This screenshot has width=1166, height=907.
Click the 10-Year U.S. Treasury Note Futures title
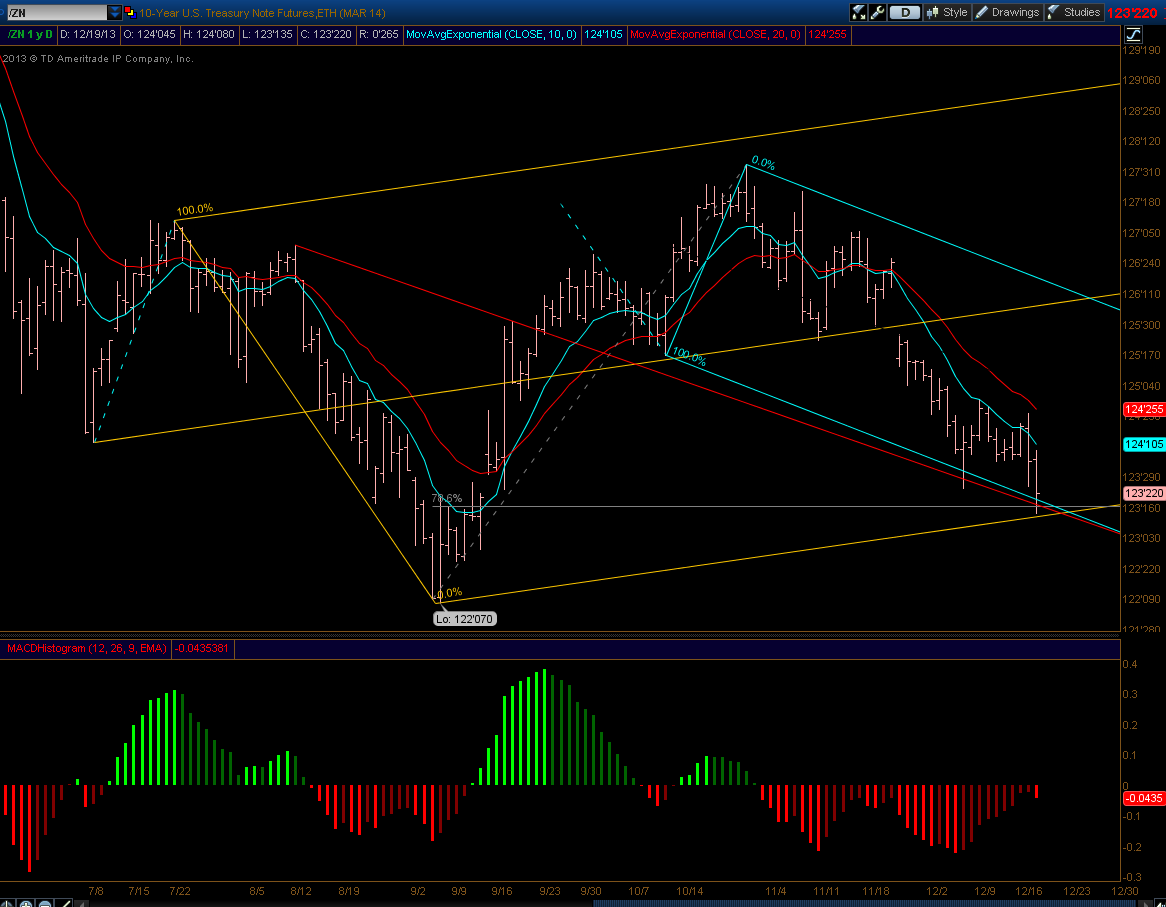(x=262, y=13)
